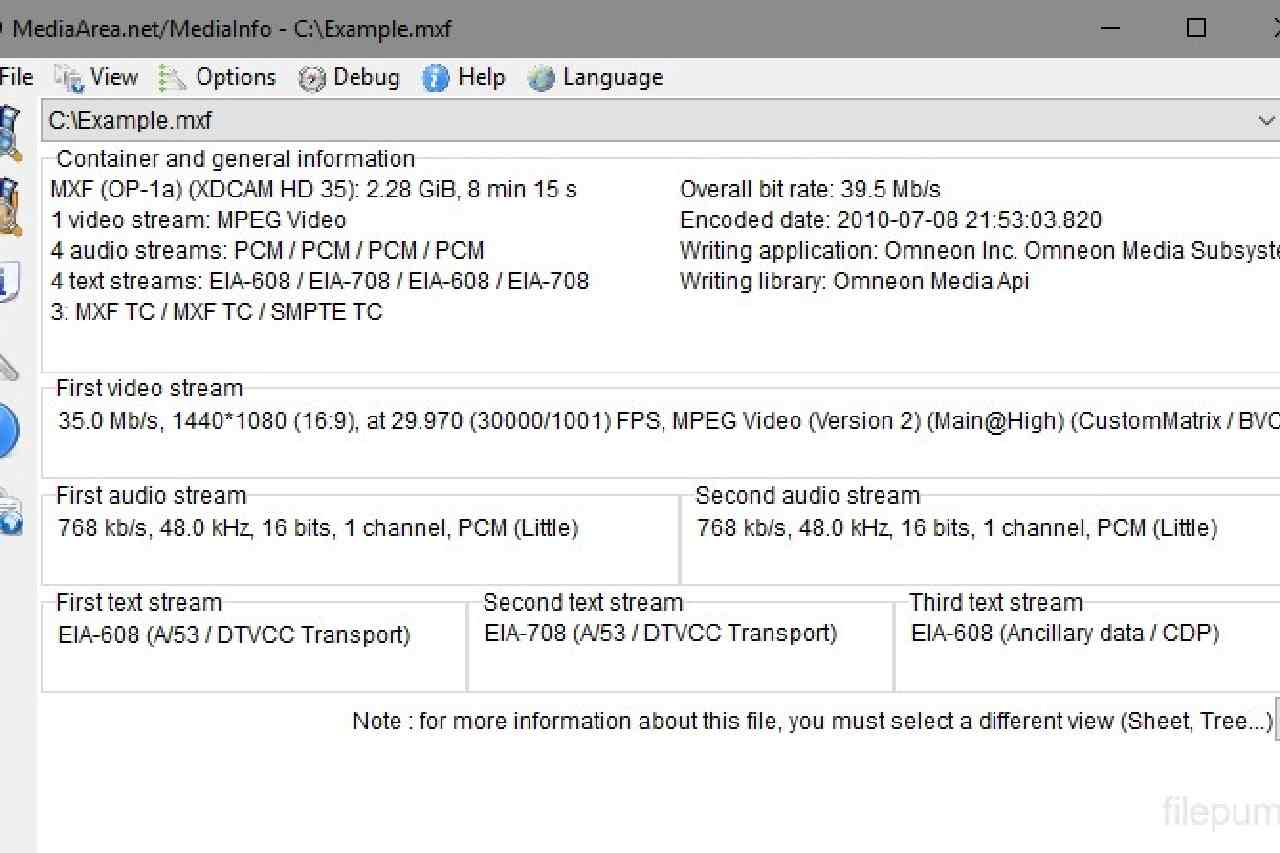
Task: Maximize the MediaInfo window
Action: tap(1196, 28)
